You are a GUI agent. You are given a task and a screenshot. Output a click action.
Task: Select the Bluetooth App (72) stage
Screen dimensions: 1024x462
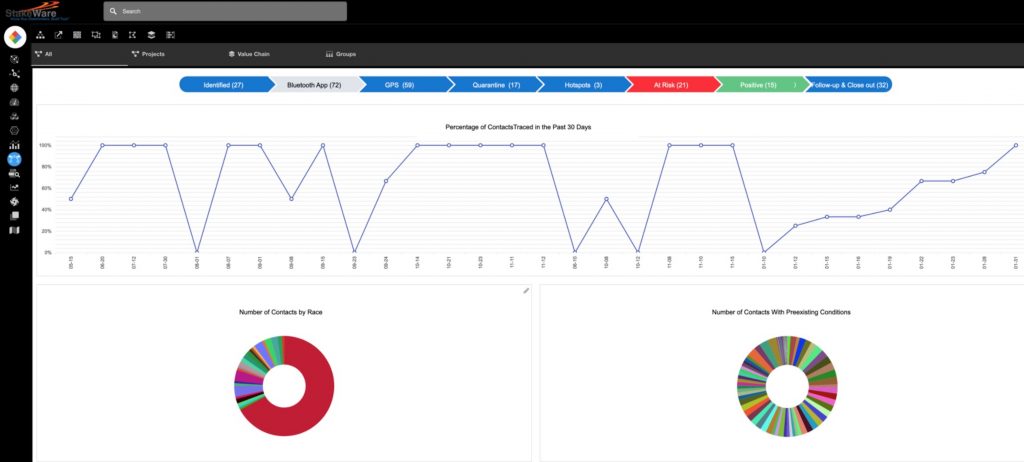[314, 85]
